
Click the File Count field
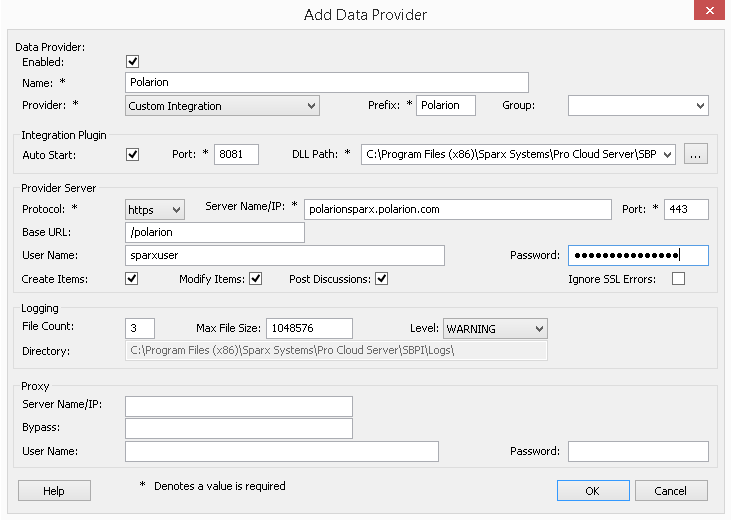[x=140, y=328]
